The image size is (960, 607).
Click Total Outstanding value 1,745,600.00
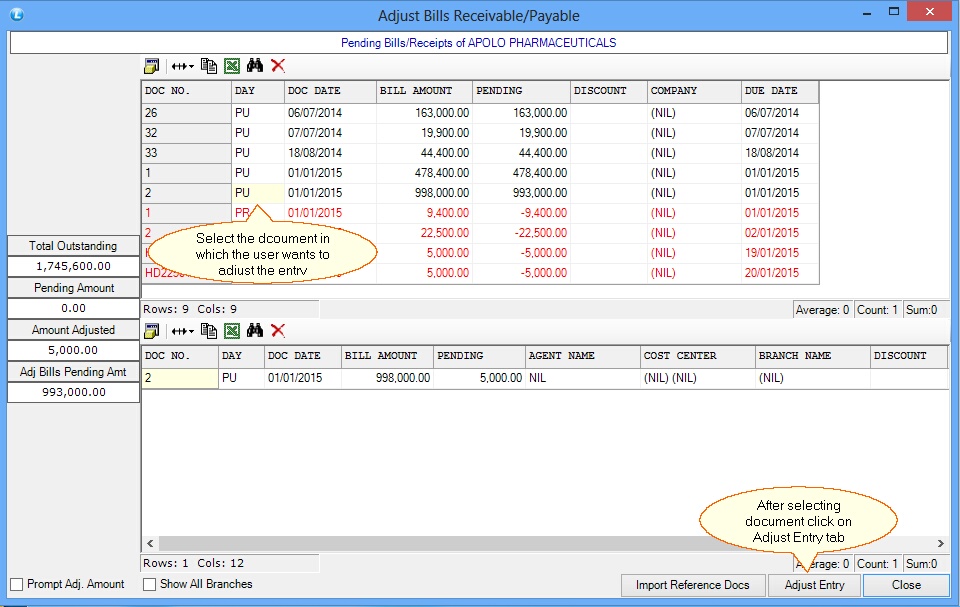click(73, 266)
